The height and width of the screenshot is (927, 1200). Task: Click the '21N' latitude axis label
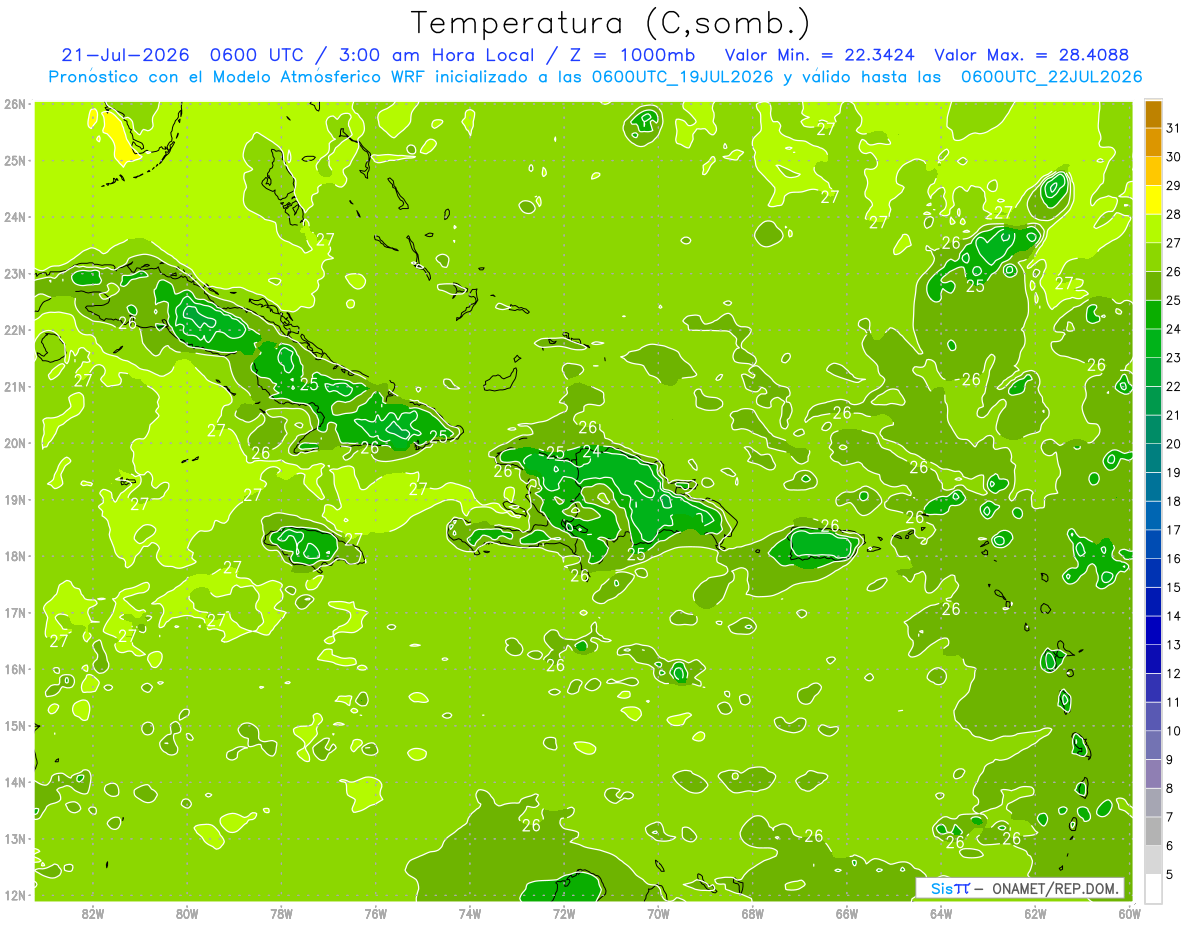click(15, 386)
